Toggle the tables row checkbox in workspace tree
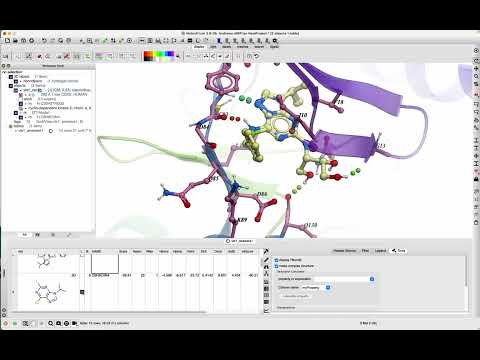 pos(11,126)
